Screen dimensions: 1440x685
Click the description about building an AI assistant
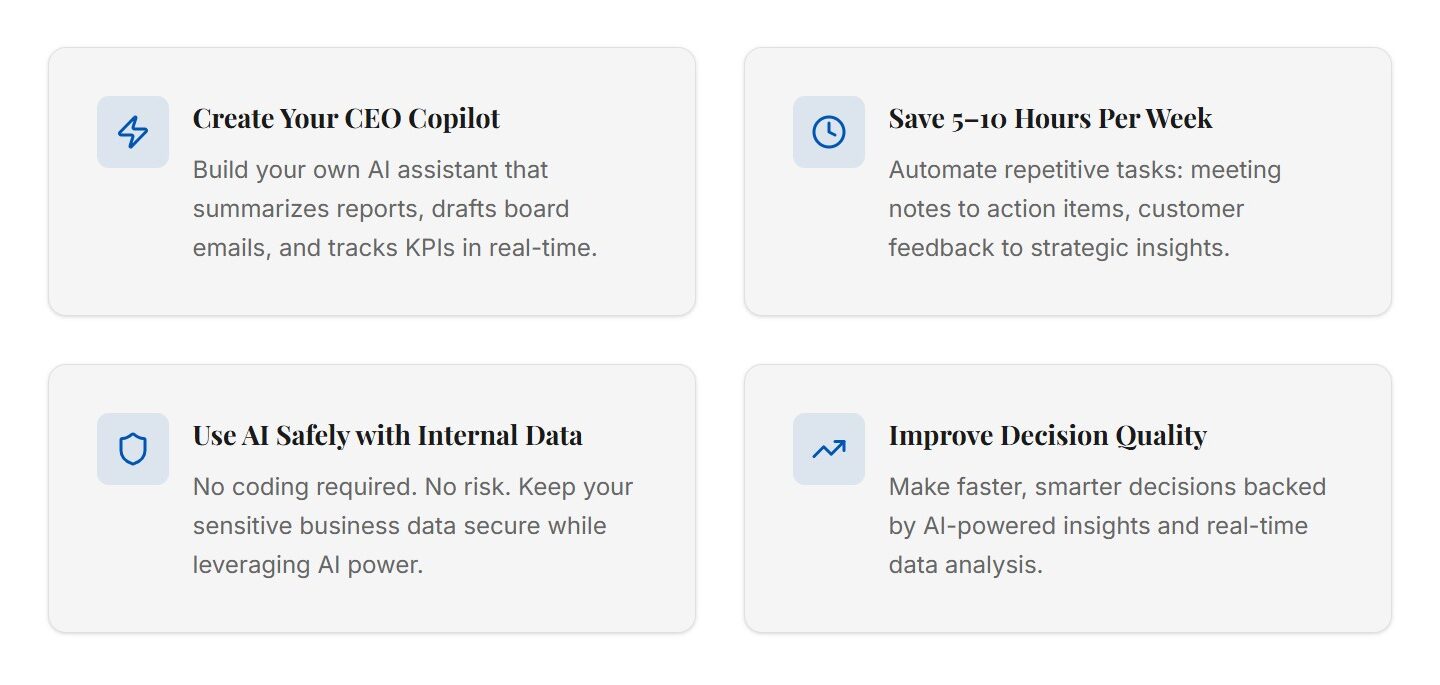[x=394, y=209]
